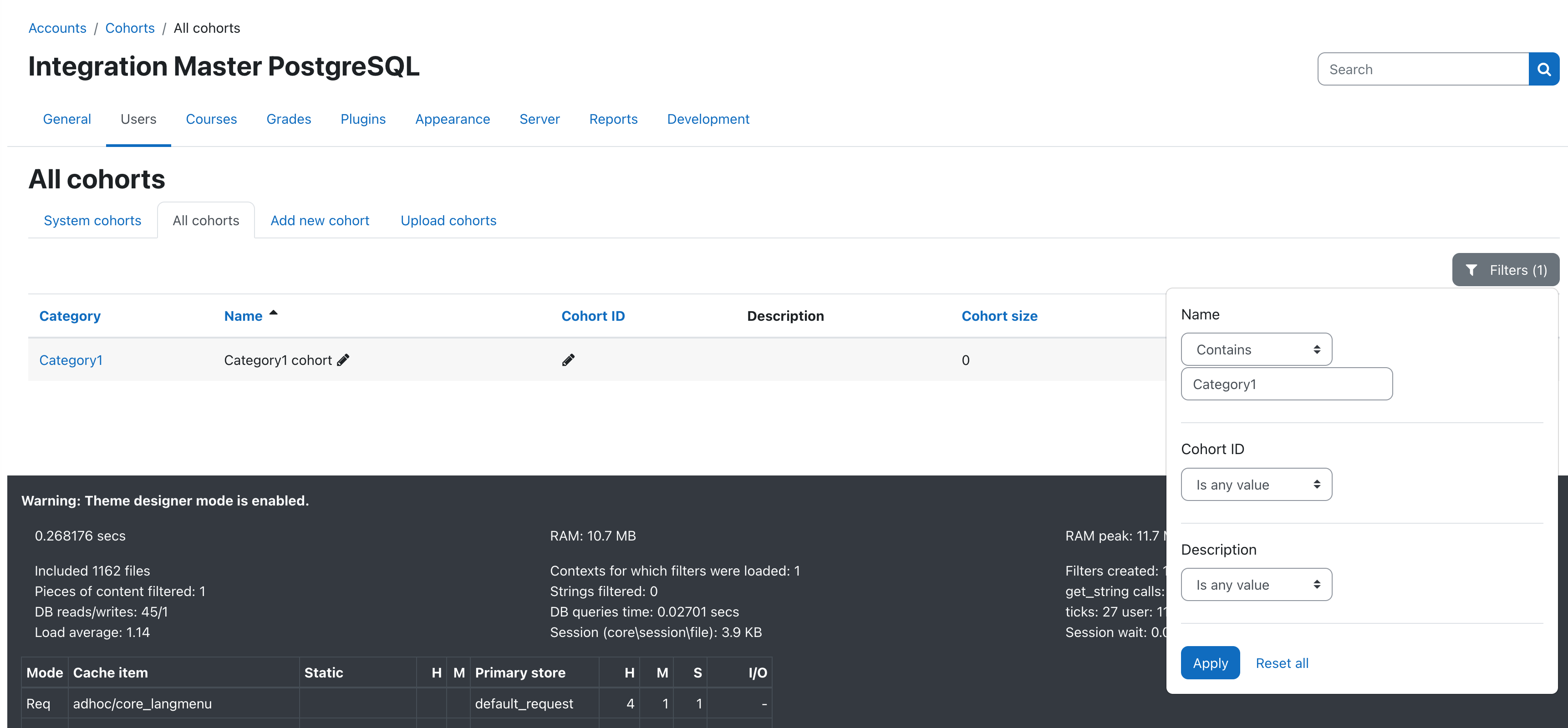
Task: Open the Reports admin tab
Action: pyautogui.click(x=613, y=119)
